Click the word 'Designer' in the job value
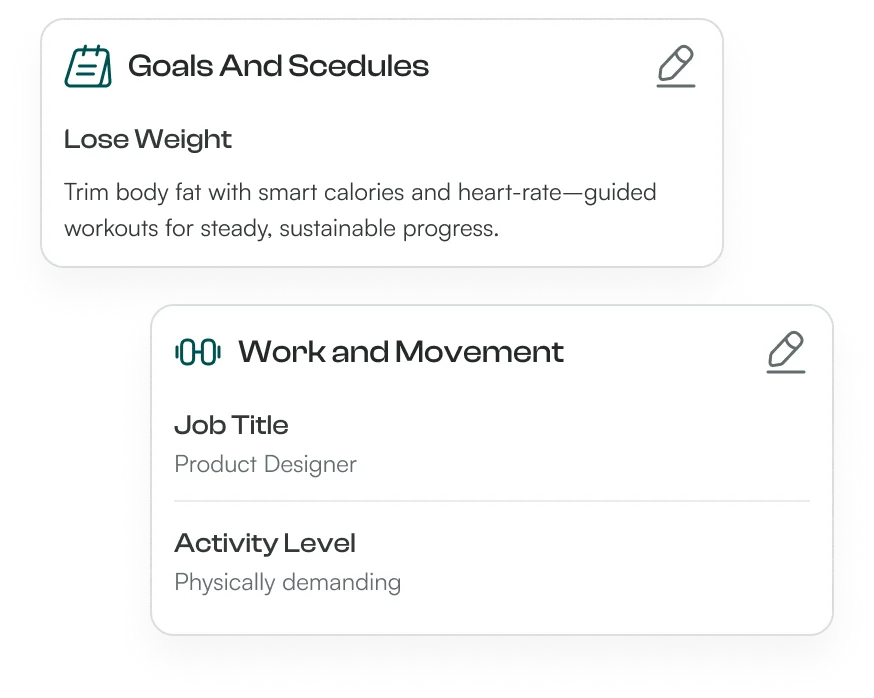874x698 pixels. coord(312,464)
